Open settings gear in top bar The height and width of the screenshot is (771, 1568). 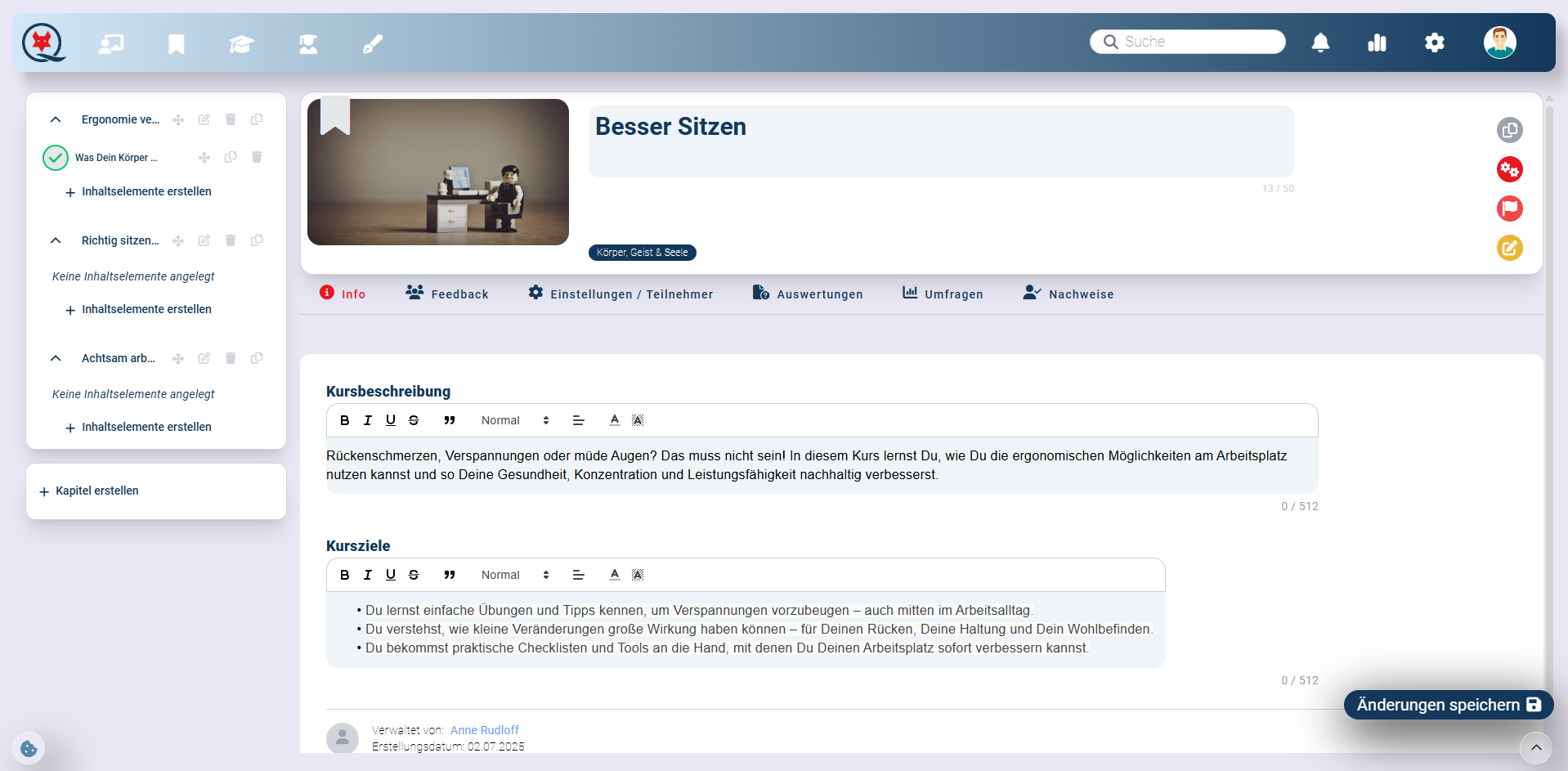click(x=1435, y=43)
